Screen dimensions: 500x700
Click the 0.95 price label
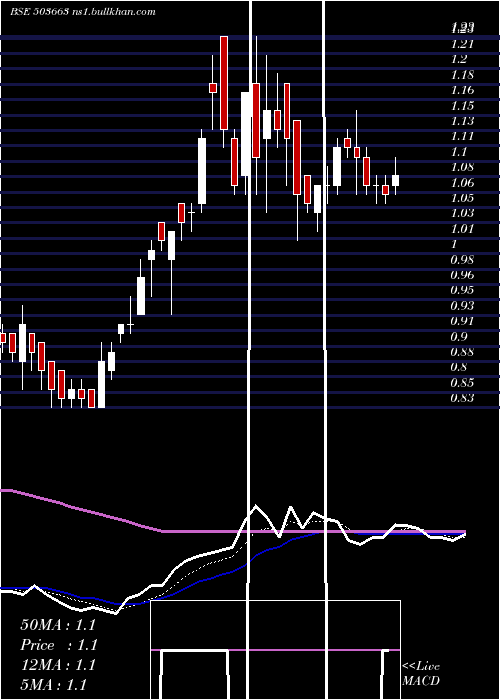click(x=462, y=290)
